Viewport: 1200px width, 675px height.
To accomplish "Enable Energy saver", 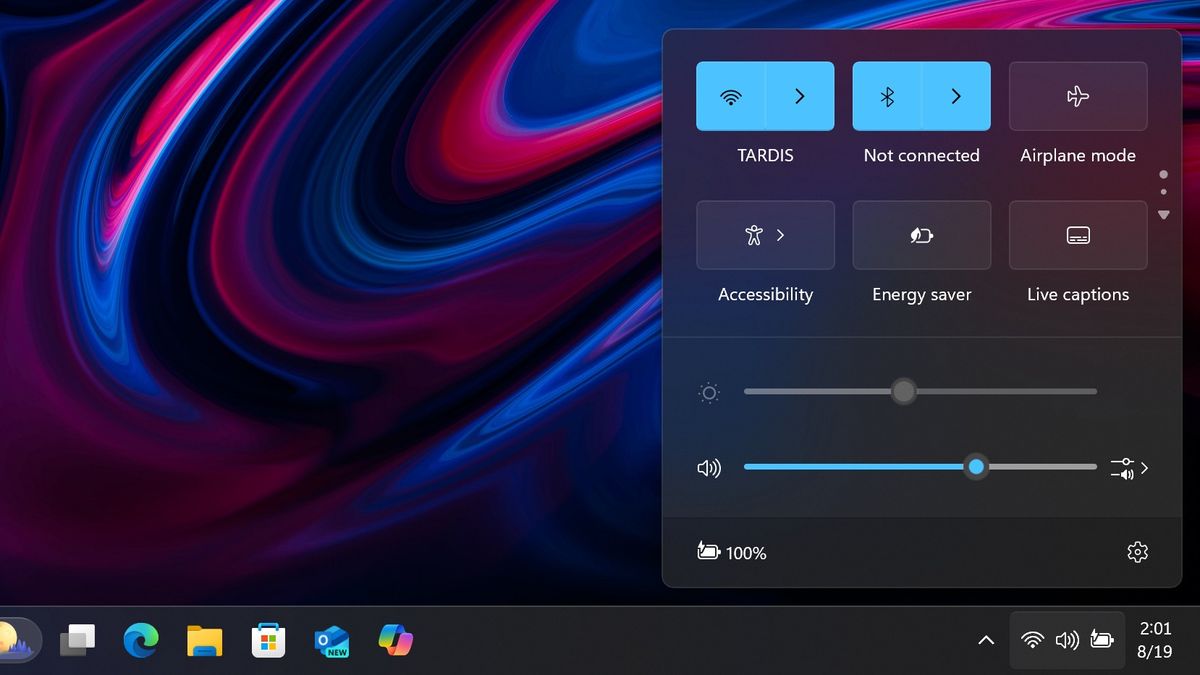I will pos(921,235).
